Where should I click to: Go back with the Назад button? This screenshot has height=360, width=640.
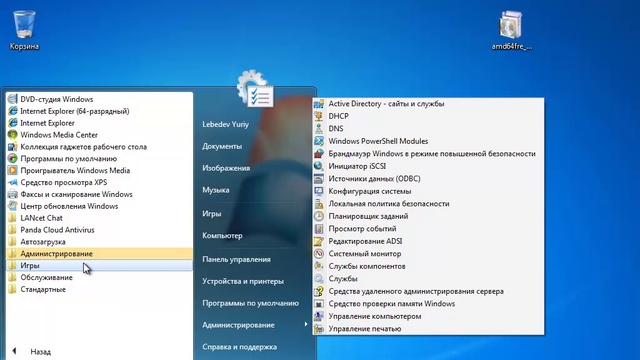tap(32, 351)
